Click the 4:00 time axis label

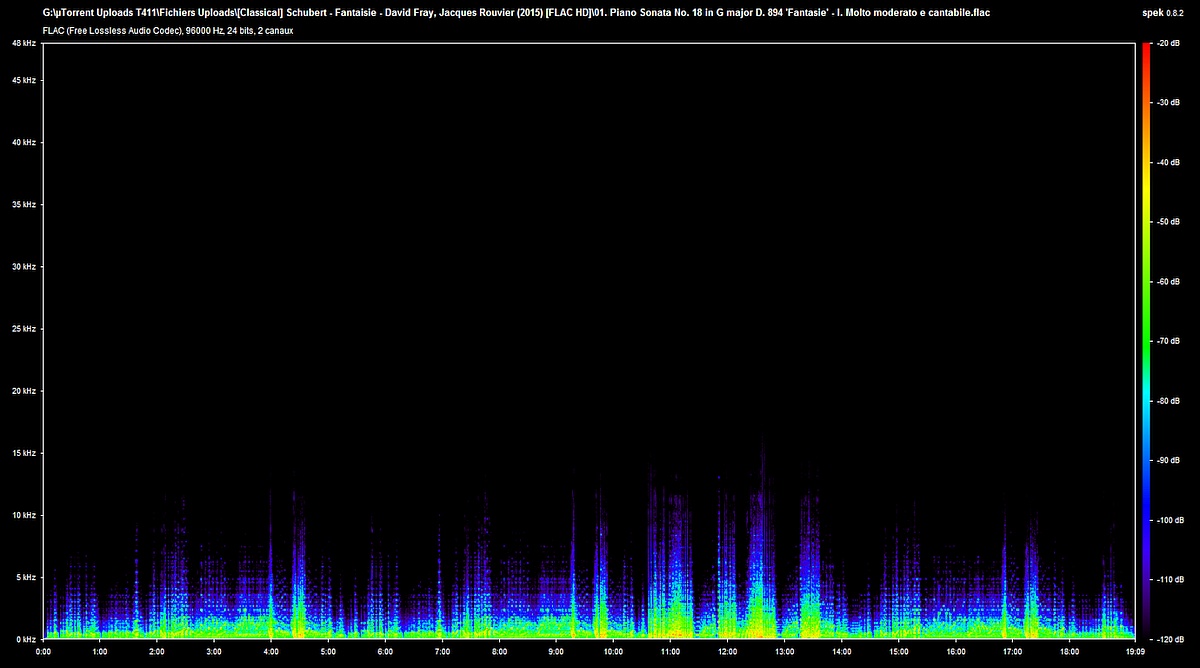click(271, 652)
